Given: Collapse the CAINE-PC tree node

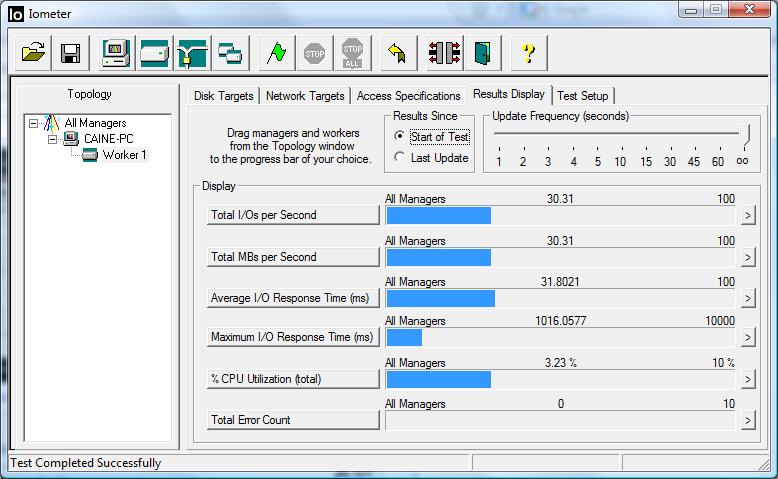Looking at the screenshot, I should (x=52, y=139).
